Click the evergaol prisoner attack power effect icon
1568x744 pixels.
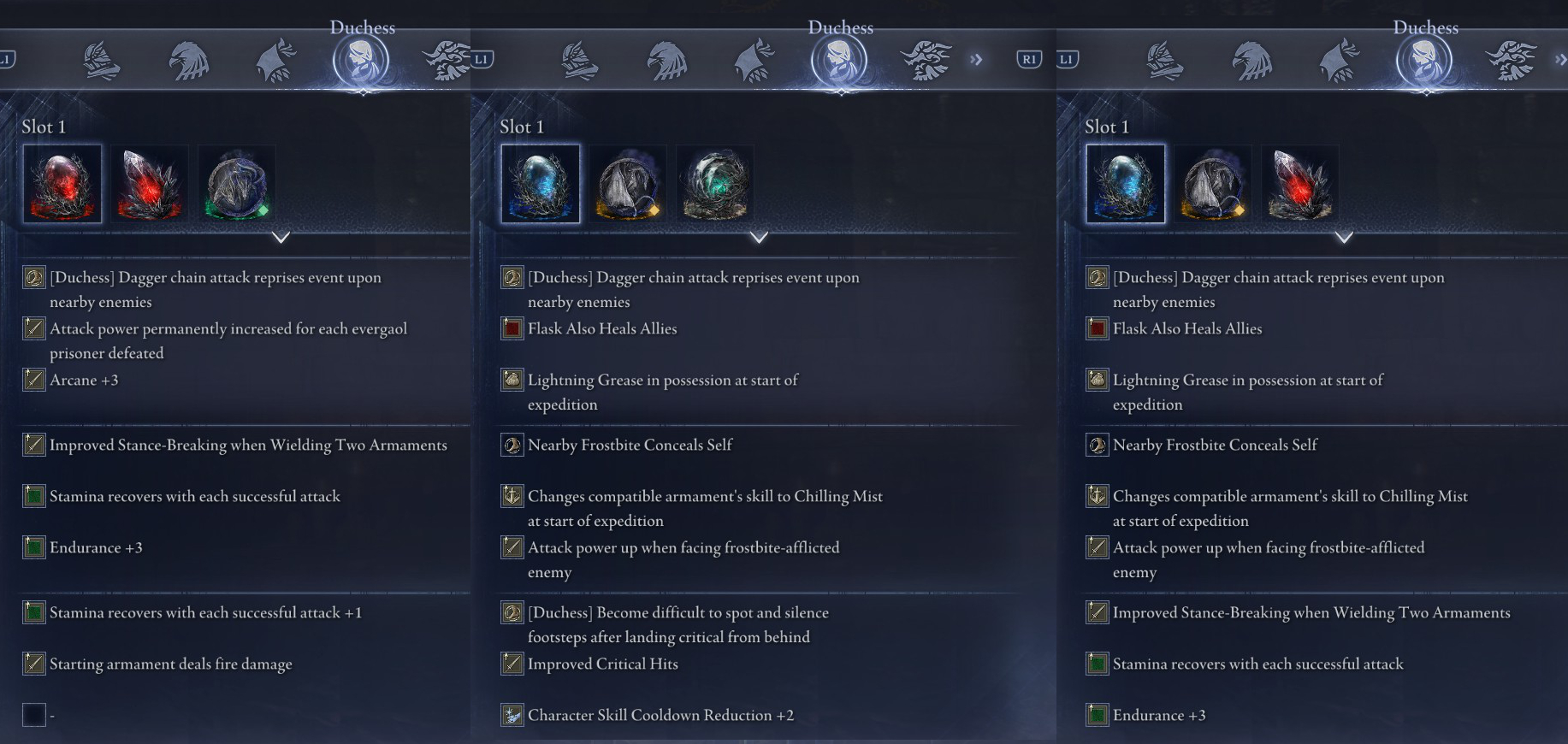click(34, 328)
